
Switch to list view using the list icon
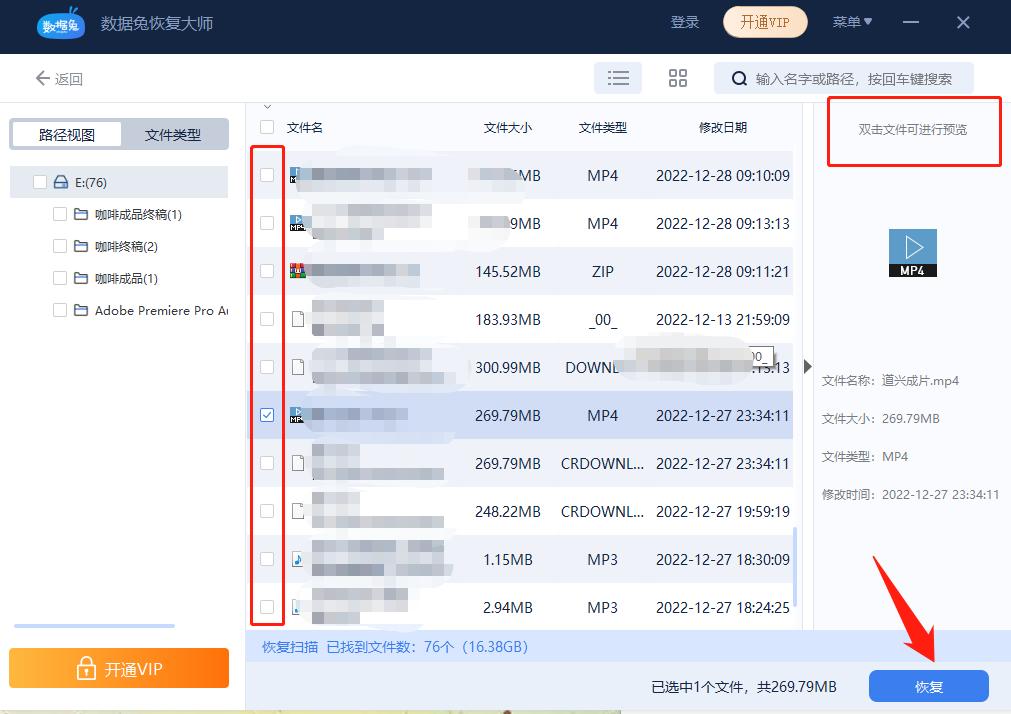[x=618, y=77]
